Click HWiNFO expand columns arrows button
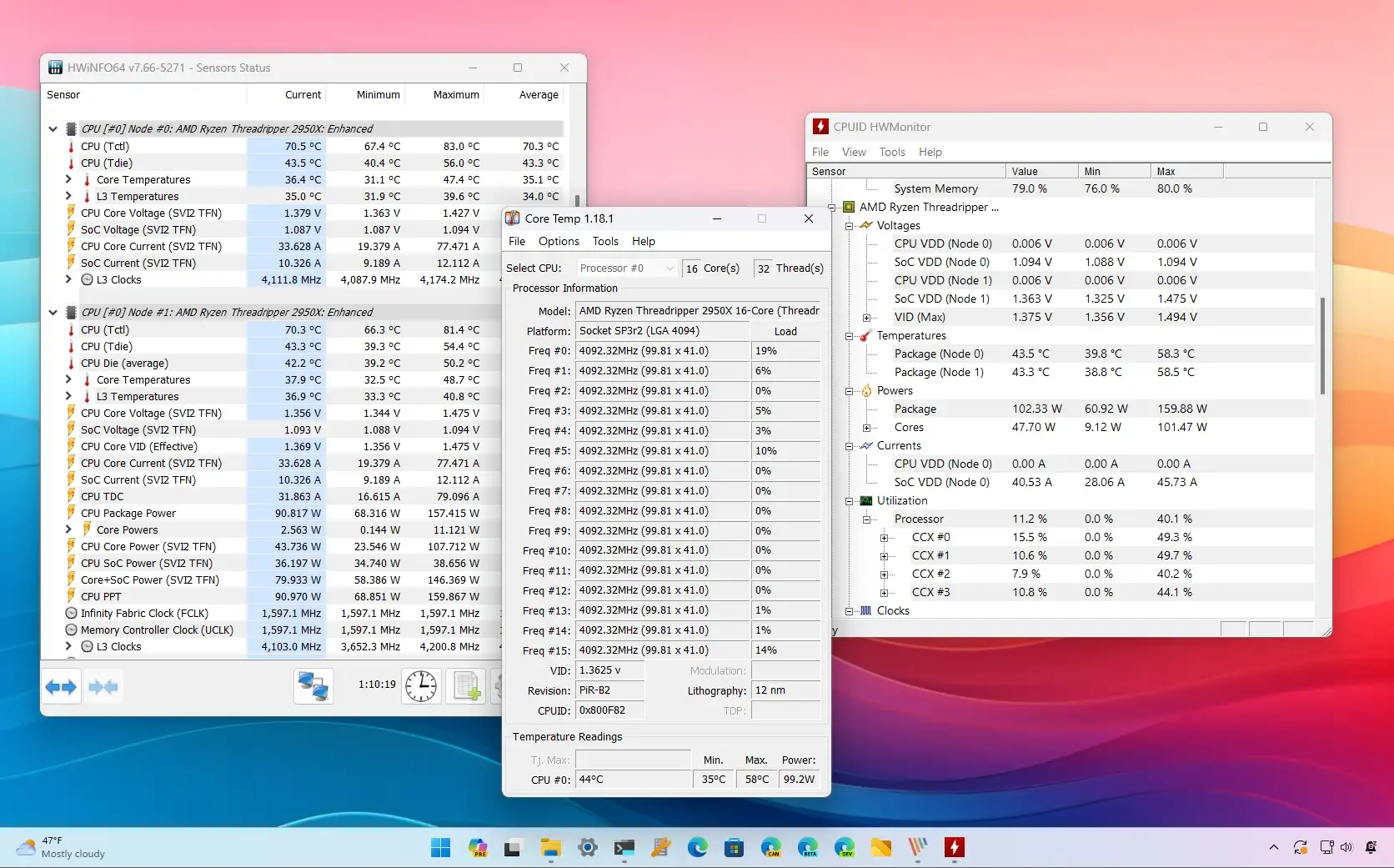The height and width of the screenshot is (868, 1394). pos(61,687)
